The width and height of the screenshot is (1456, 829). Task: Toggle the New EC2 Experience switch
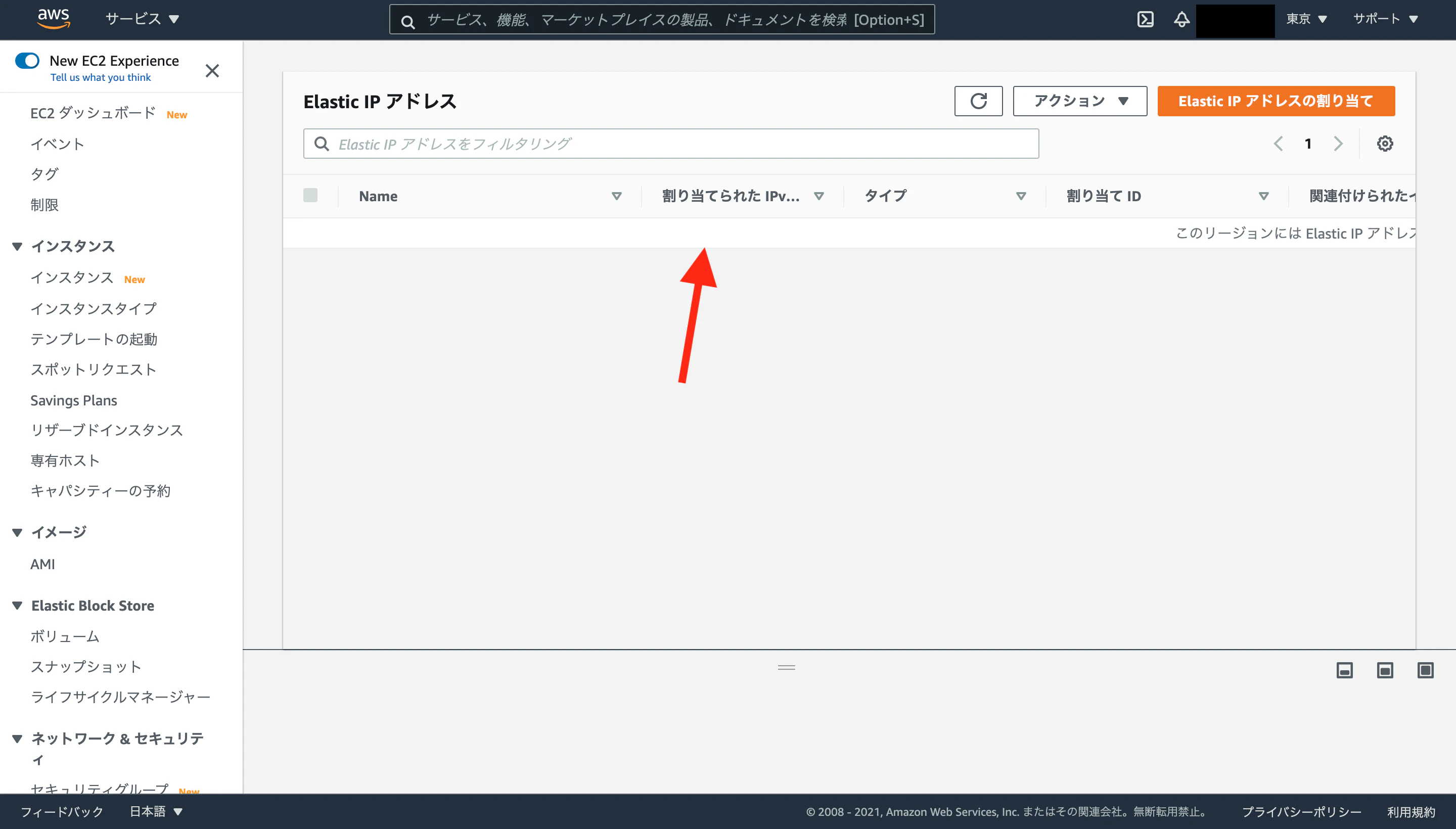click(27, 61)
